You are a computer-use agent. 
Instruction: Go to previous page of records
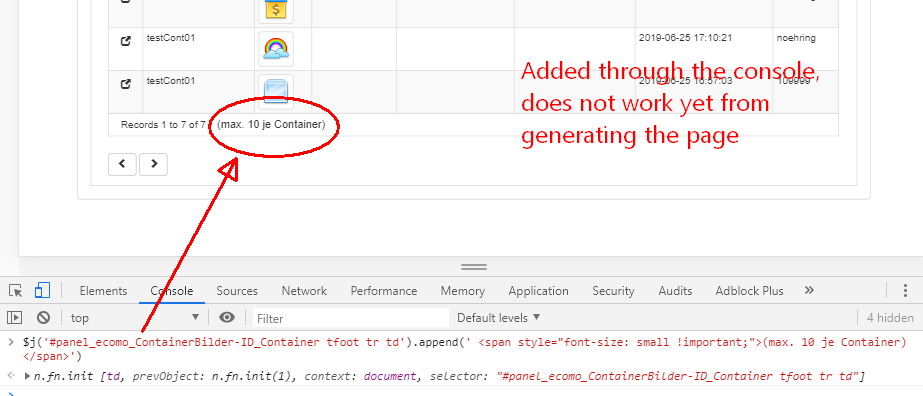[122, 165]
